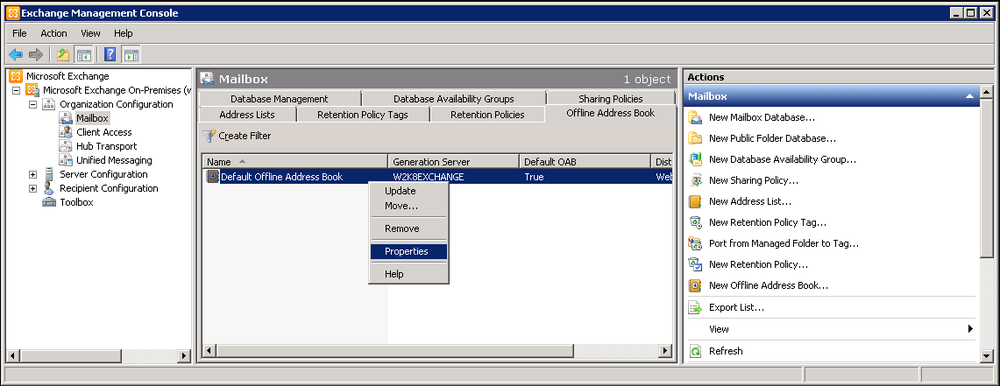Click the Exchange Management Console title icon
Viewport: 1000px width, 386px height.
[x=13, y=13]
